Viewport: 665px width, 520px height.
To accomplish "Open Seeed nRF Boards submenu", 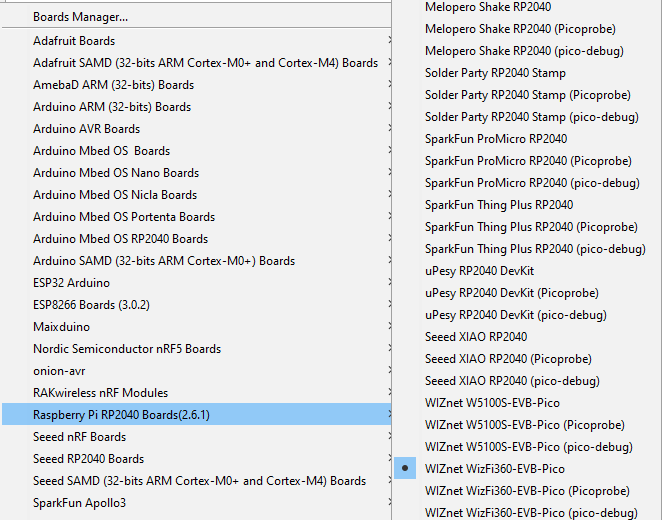I will point(196,437).
